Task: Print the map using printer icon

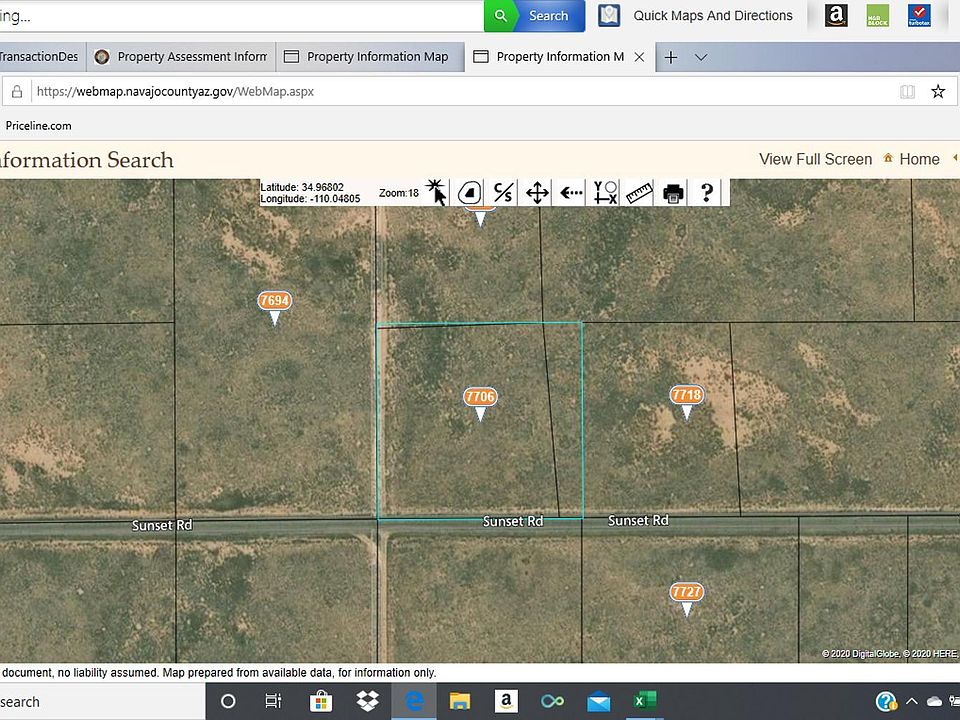Action: click(673, 192)
